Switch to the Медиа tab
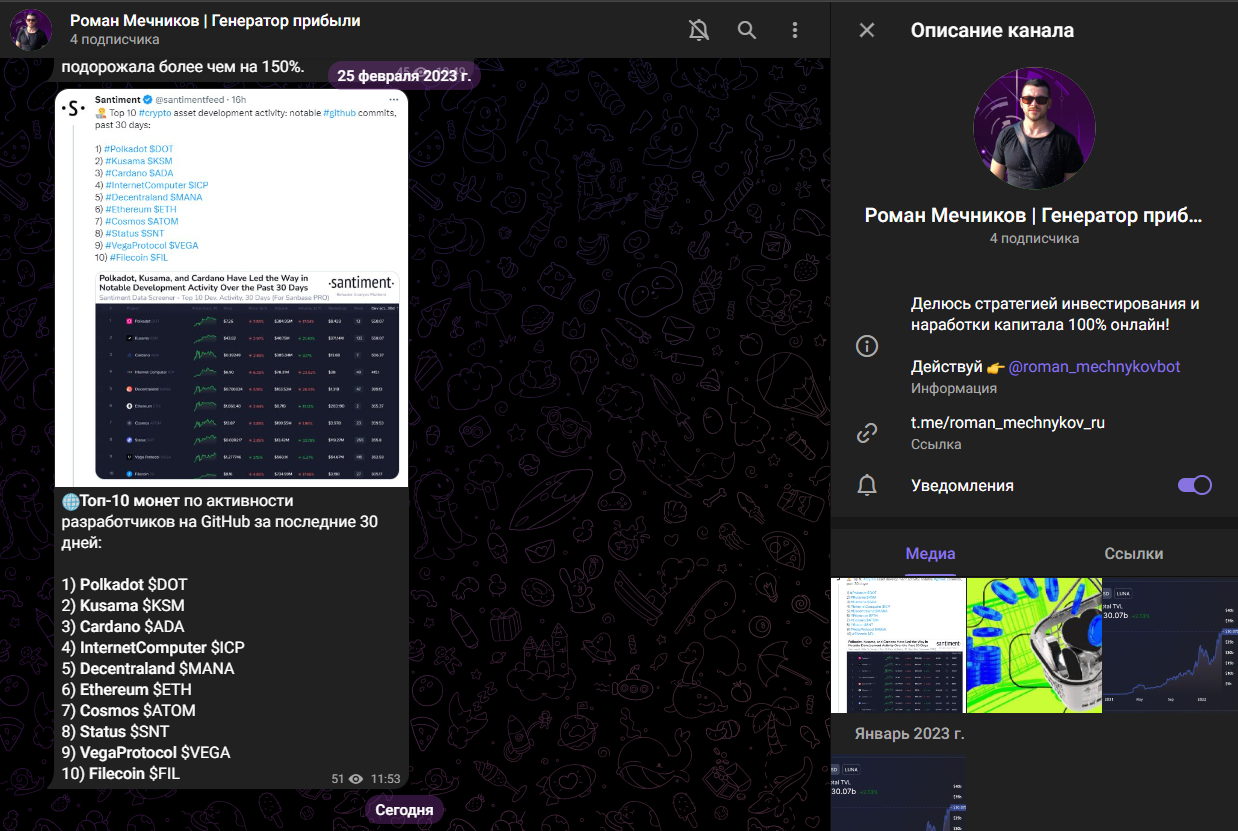Screen dimensions: 1238x831 tap(930, 553)
